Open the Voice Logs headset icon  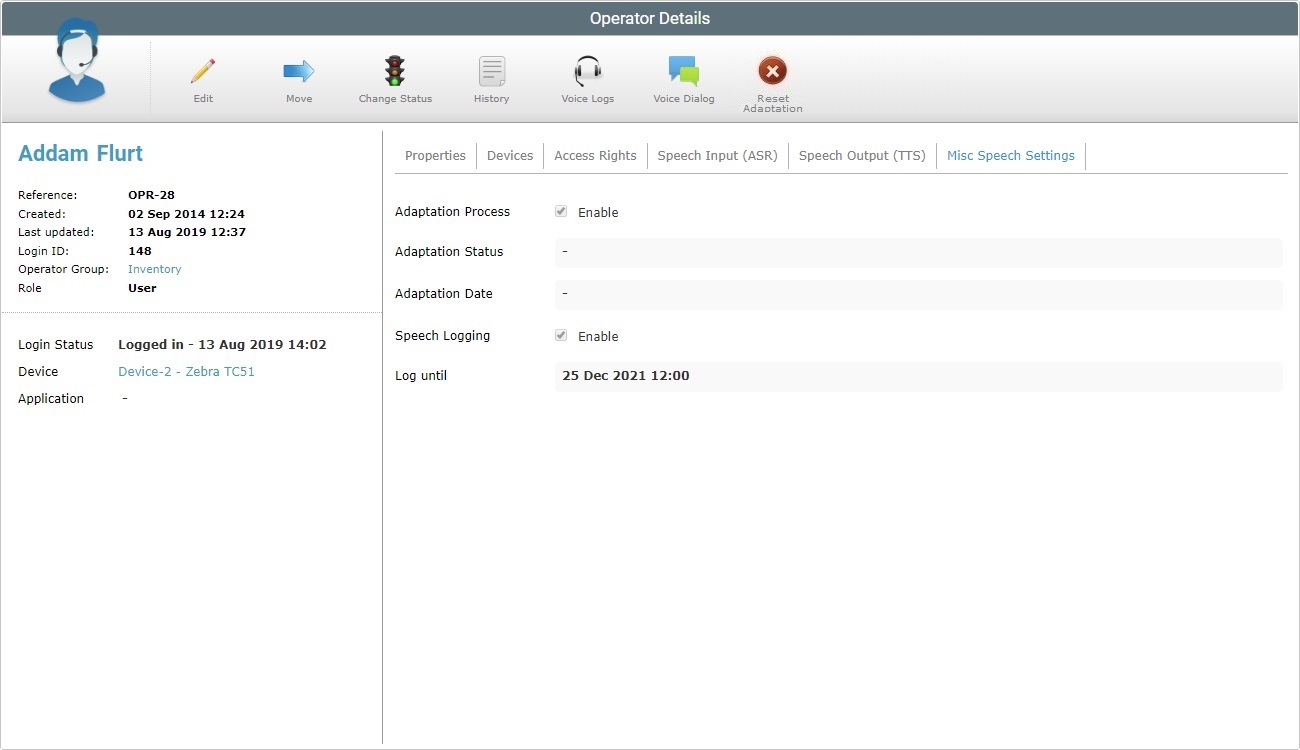pyautogui.click(x=587, y=72)
